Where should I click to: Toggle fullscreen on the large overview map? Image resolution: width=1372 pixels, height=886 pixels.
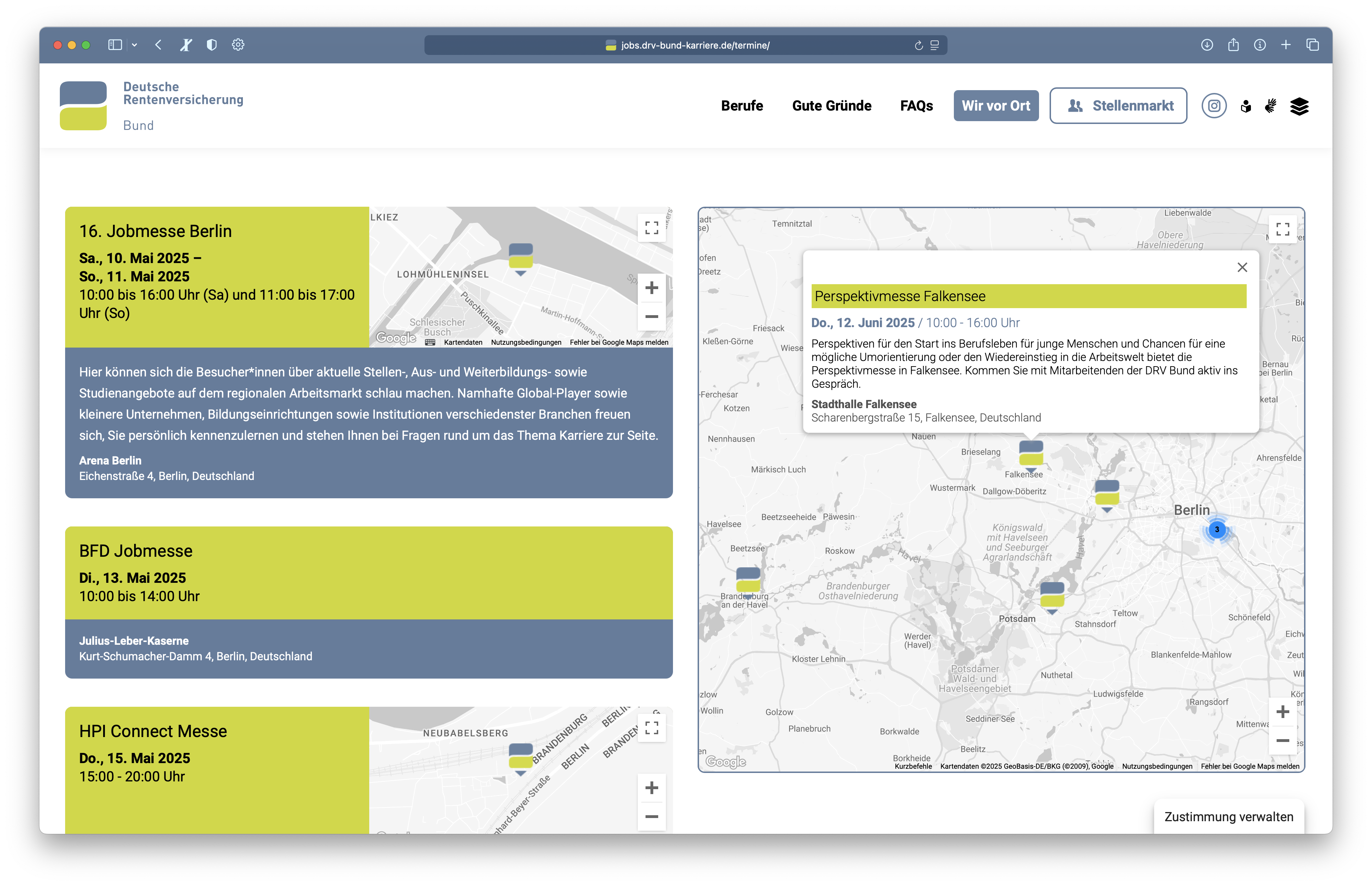1282,230
